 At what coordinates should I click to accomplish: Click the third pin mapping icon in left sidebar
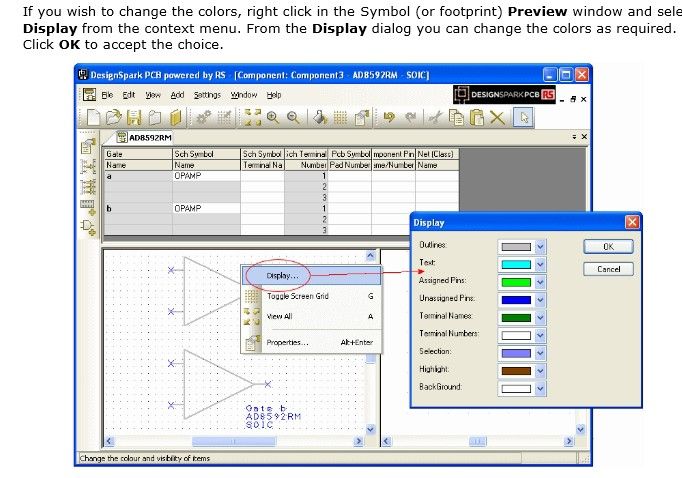88,187
